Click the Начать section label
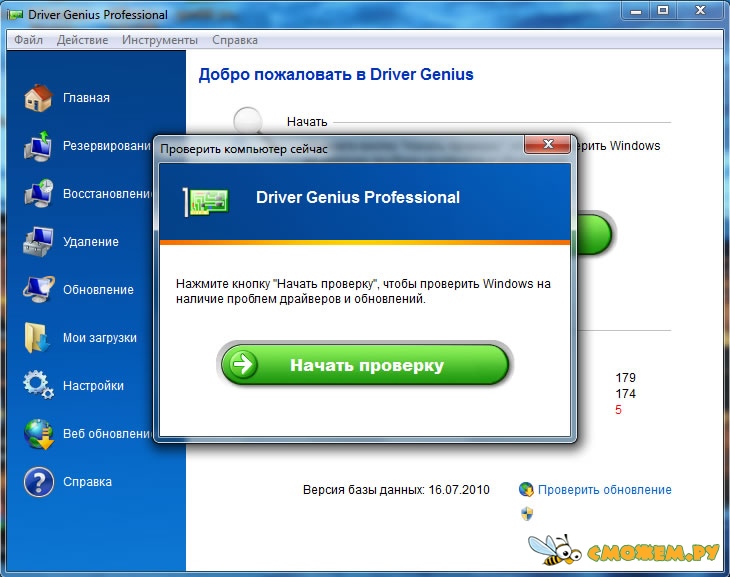730x577 pixels. tap(307, 122)
